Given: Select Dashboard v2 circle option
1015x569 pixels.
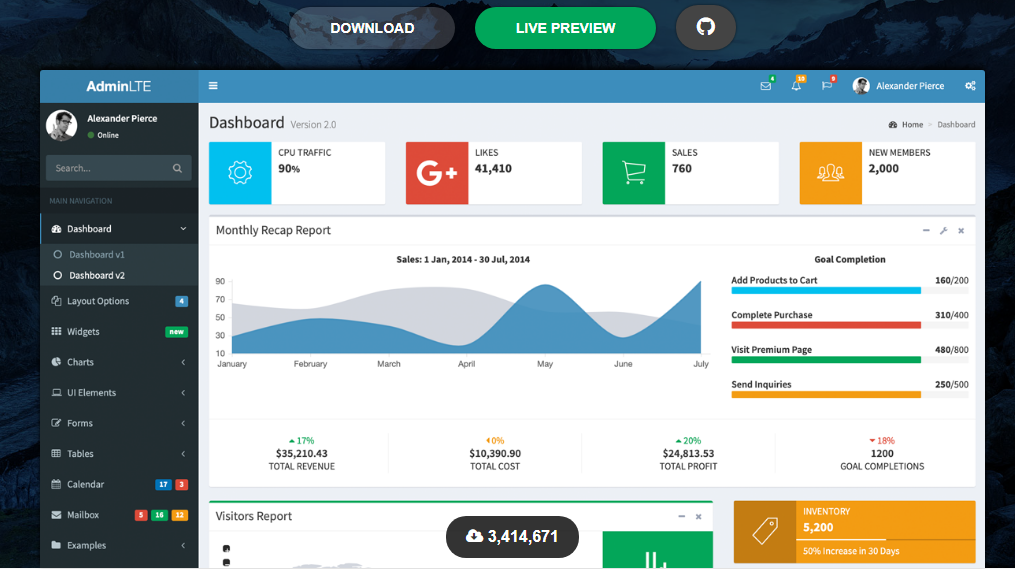Looking at the screenshot, I should point(58,275).
